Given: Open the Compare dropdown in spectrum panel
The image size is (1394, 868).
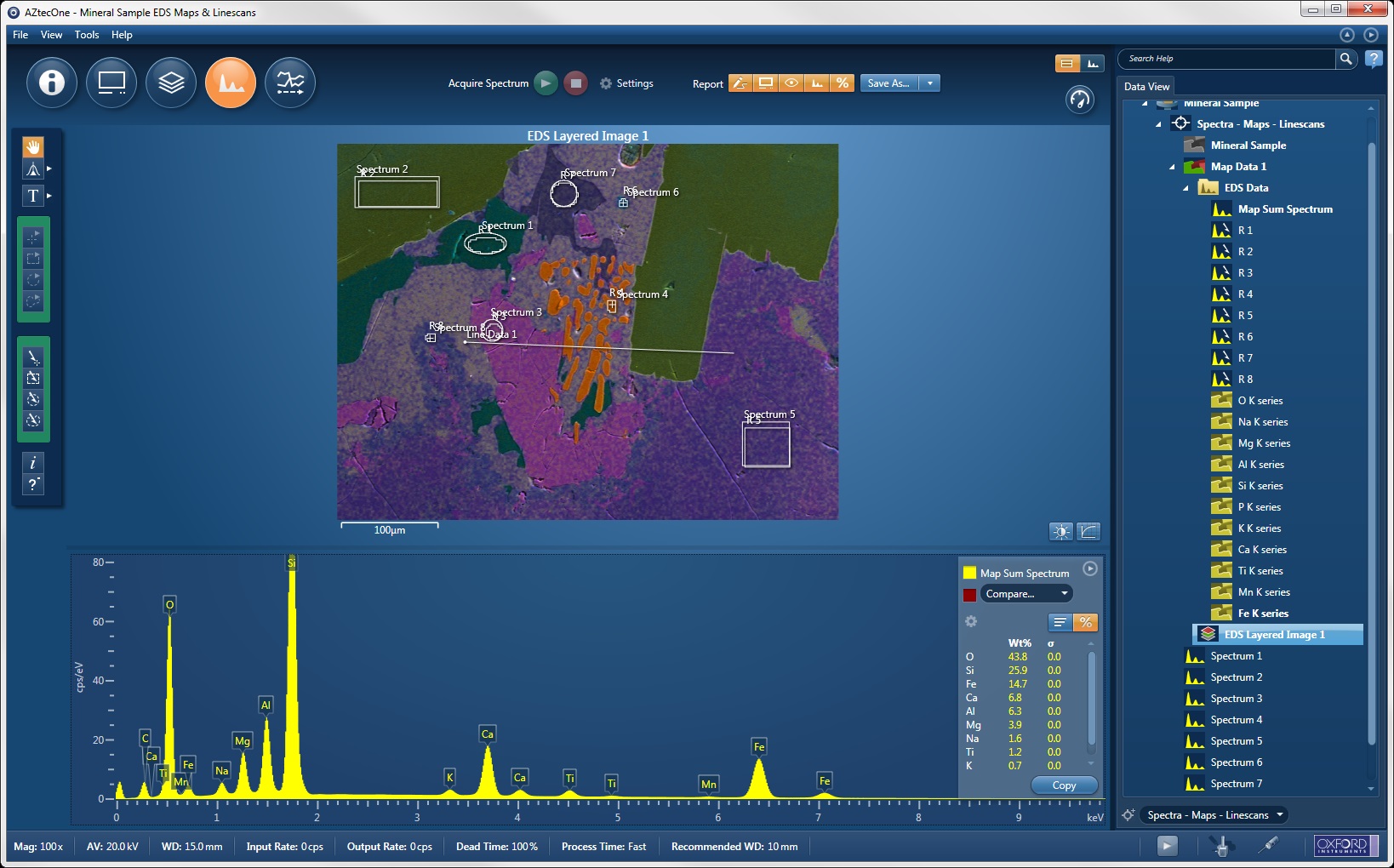Looking at the screenshot, I should pos(1026,593).
